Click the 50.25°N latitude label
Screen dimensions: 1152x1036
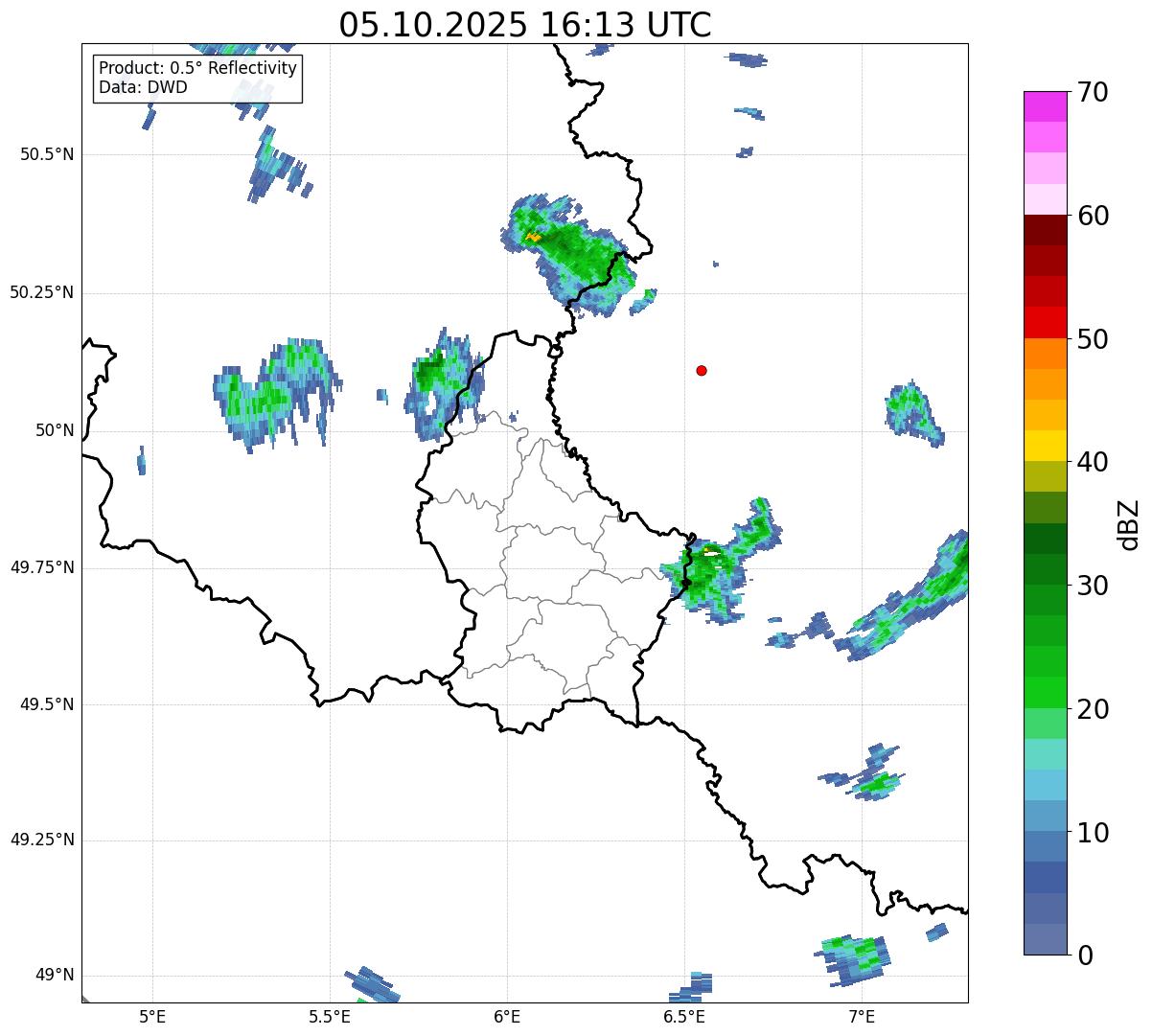click(x=42, y=292)
